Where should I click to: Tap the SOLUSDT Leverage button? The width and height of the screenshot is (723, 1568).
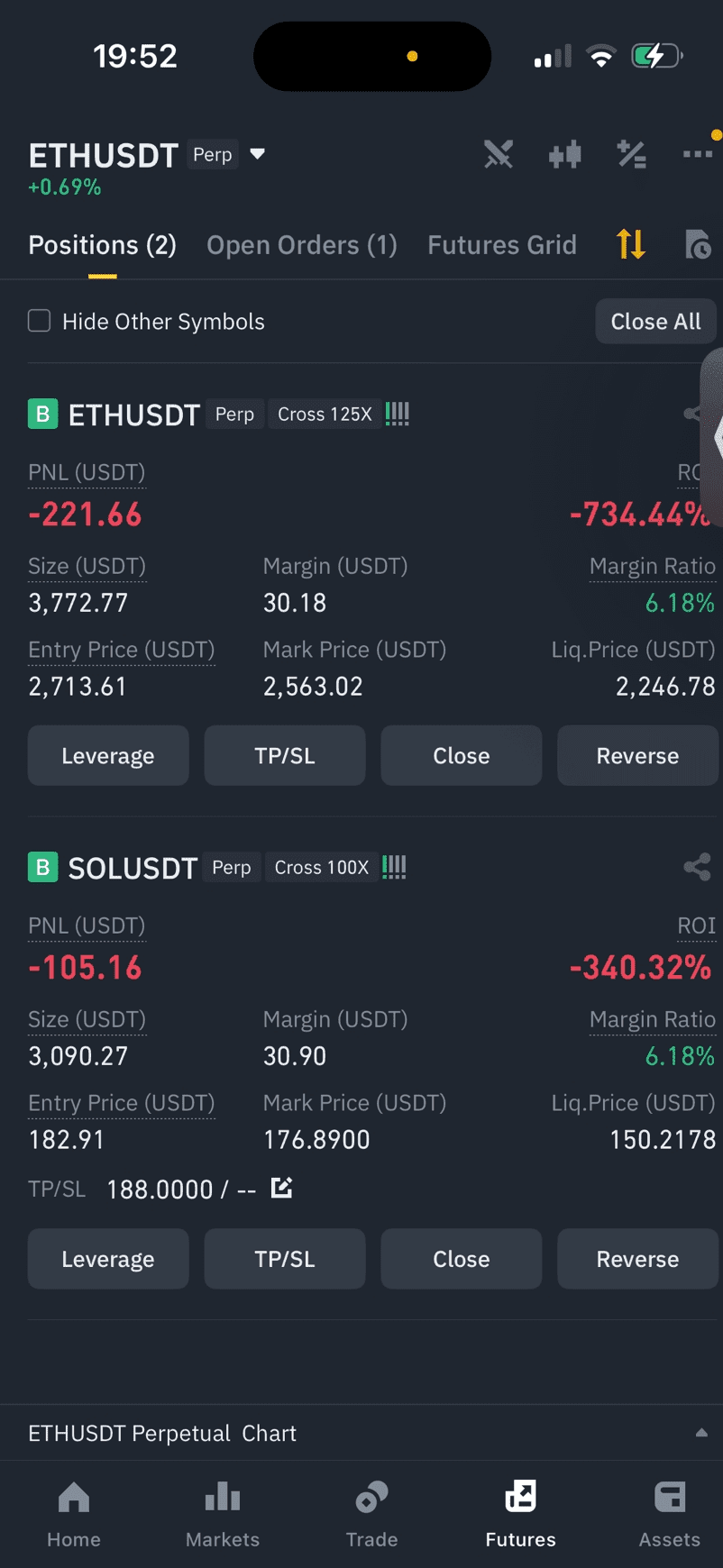(108, 1259)
